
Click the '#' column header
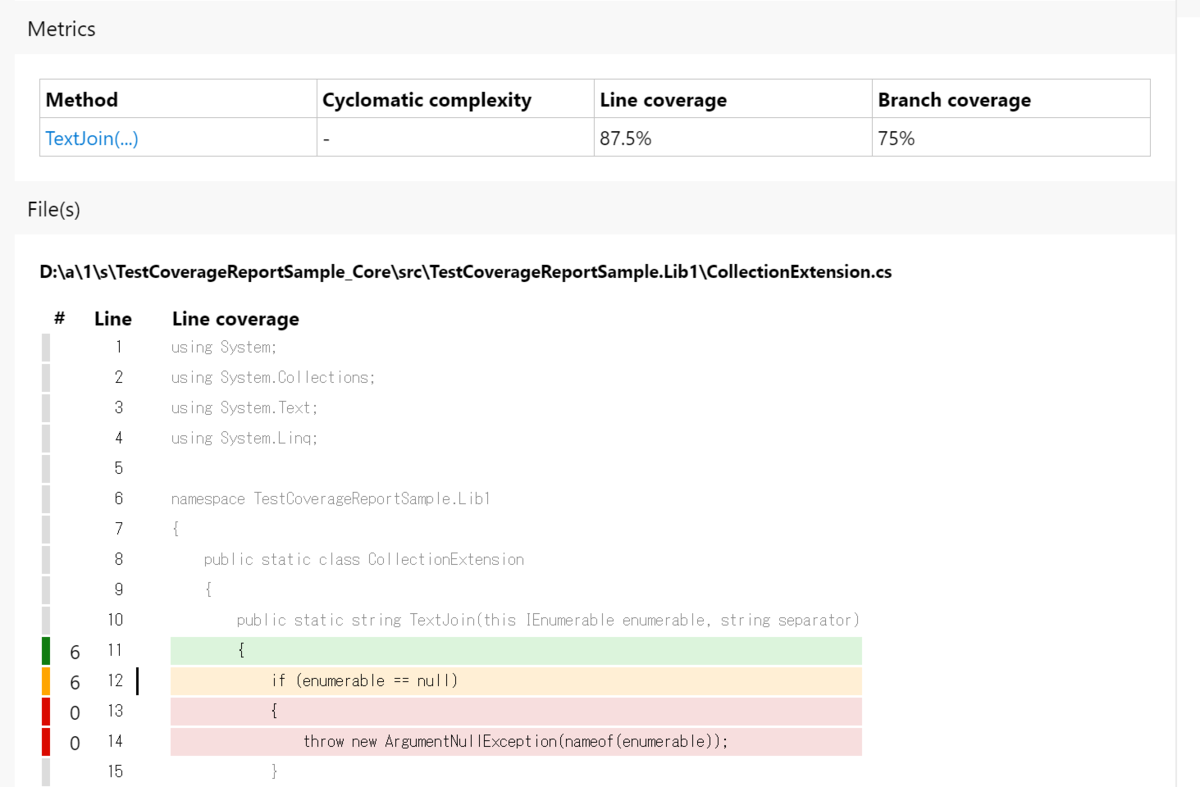click(60, 319)
